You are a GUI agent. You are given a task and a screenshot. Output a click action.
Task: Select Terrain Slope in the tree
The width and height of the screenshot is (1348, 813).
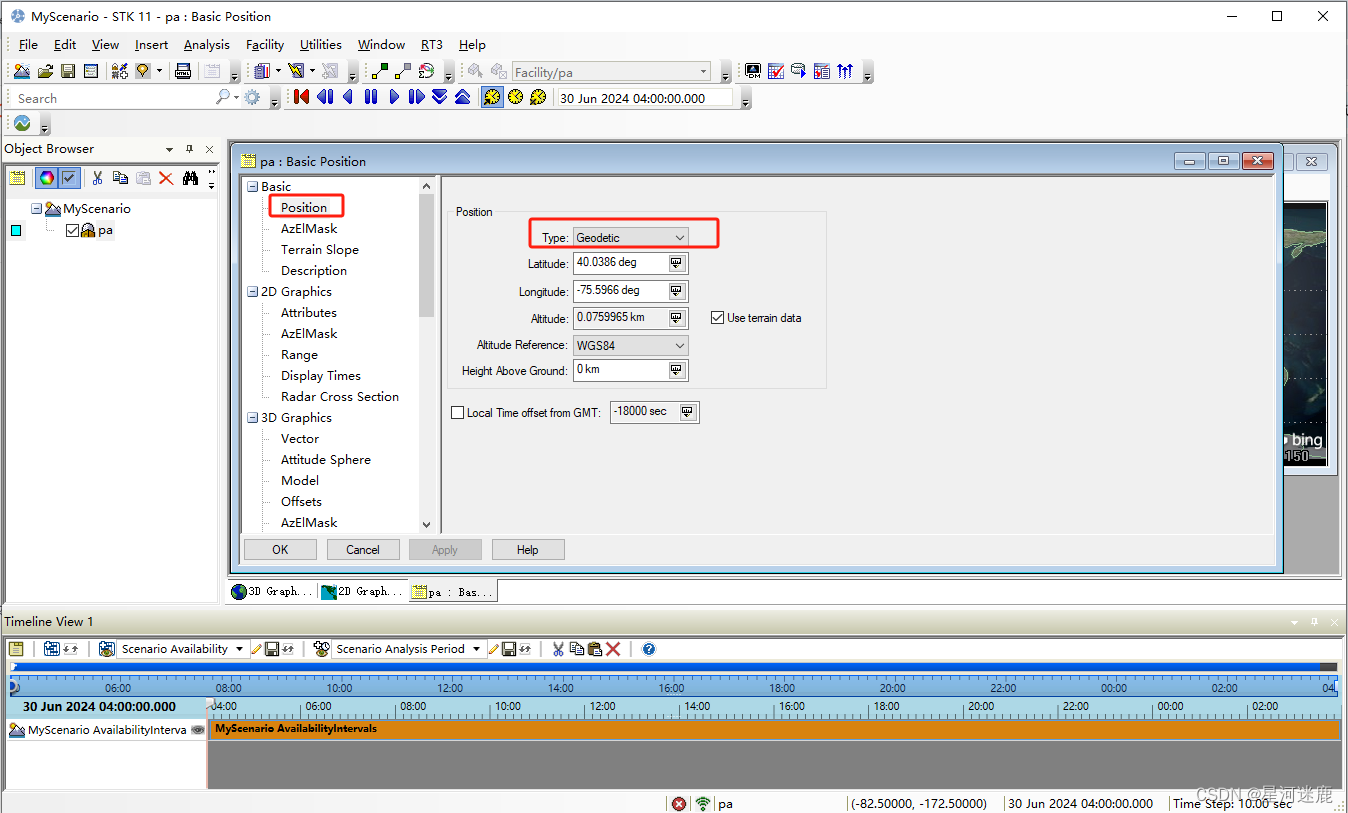(319, 250)
